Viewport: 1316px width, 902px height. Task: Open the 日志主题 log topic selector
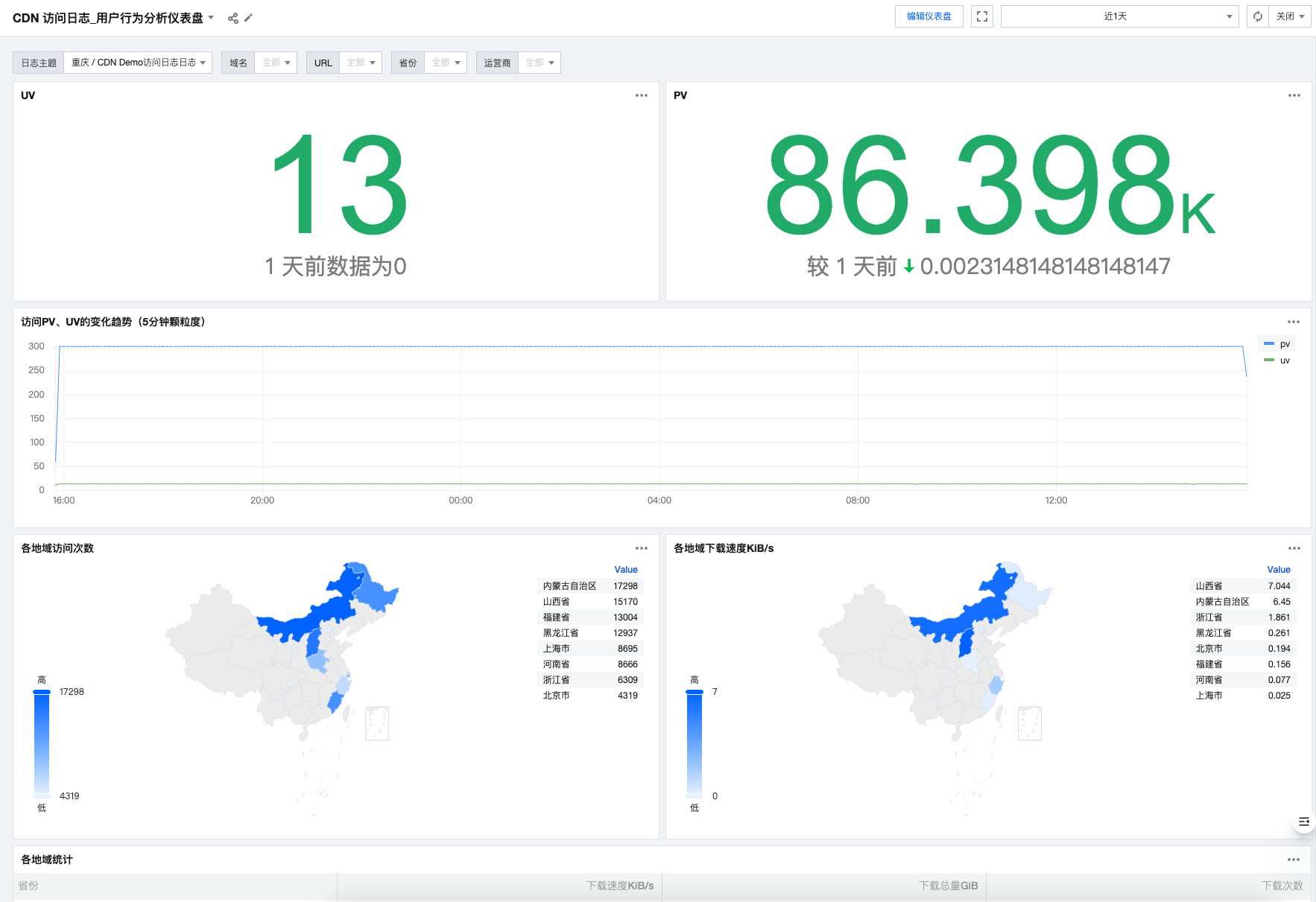[138, 63]
